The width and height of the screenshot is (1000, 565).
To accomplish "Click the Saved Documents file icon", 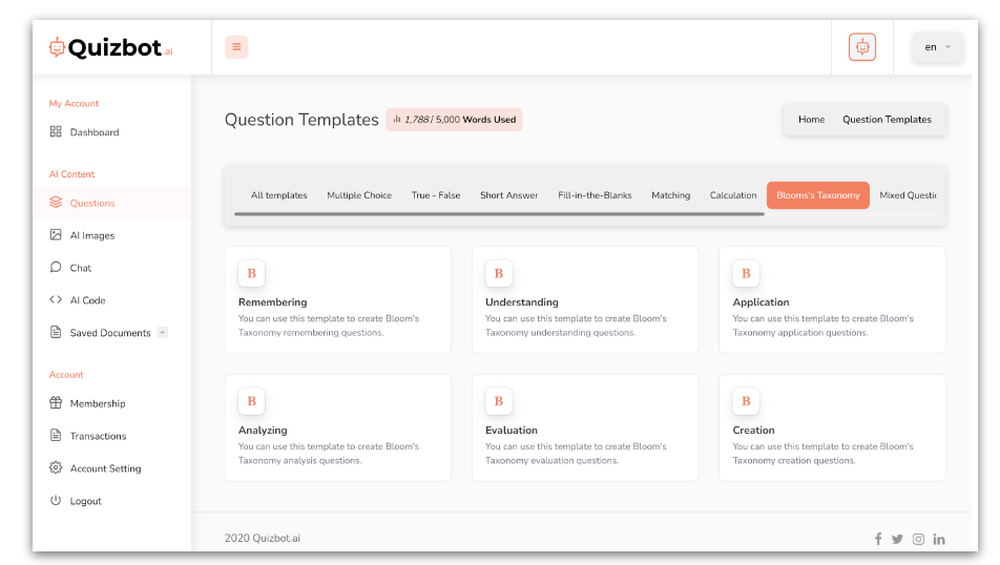I will (55, 332).
